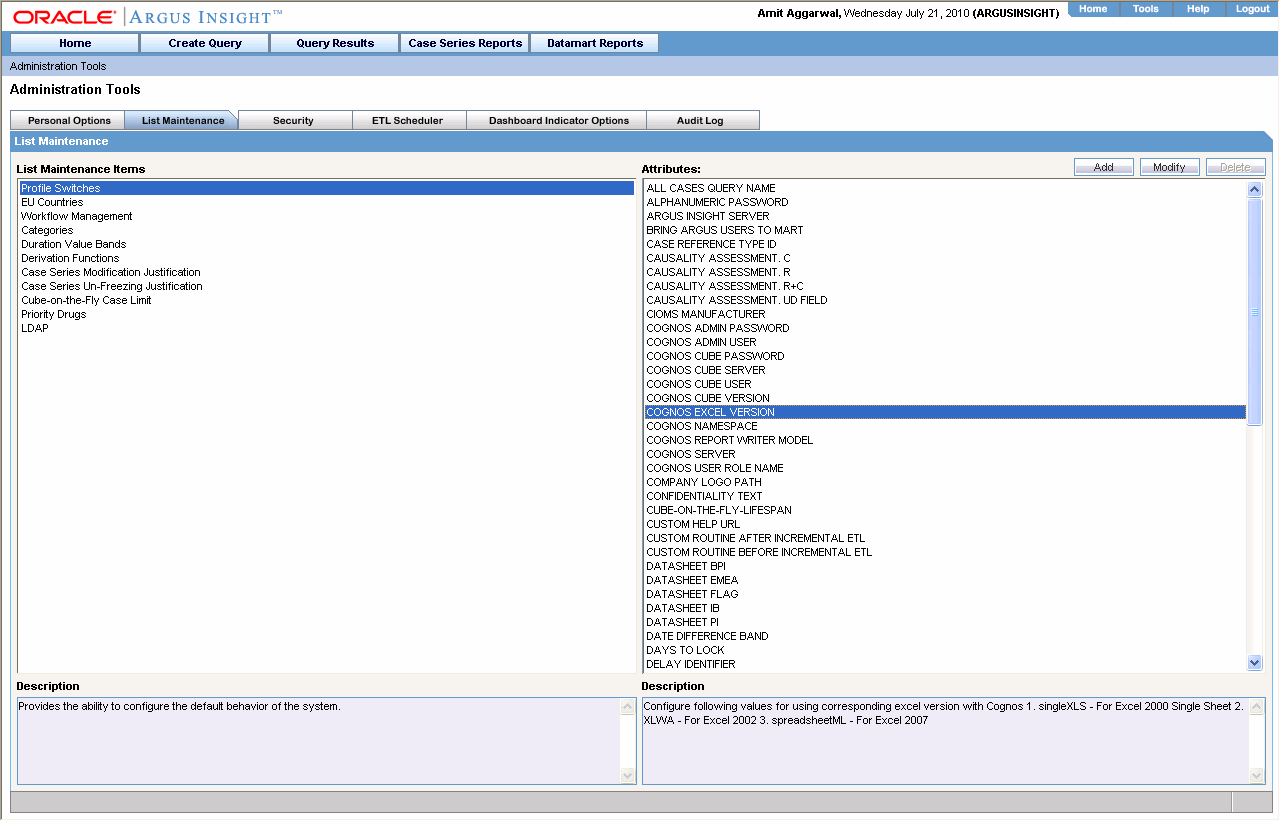The width and height of the screenshot is (1280, 821).
Task: Select CUSTOM HELP URL attribute
Action: point(945,524)
